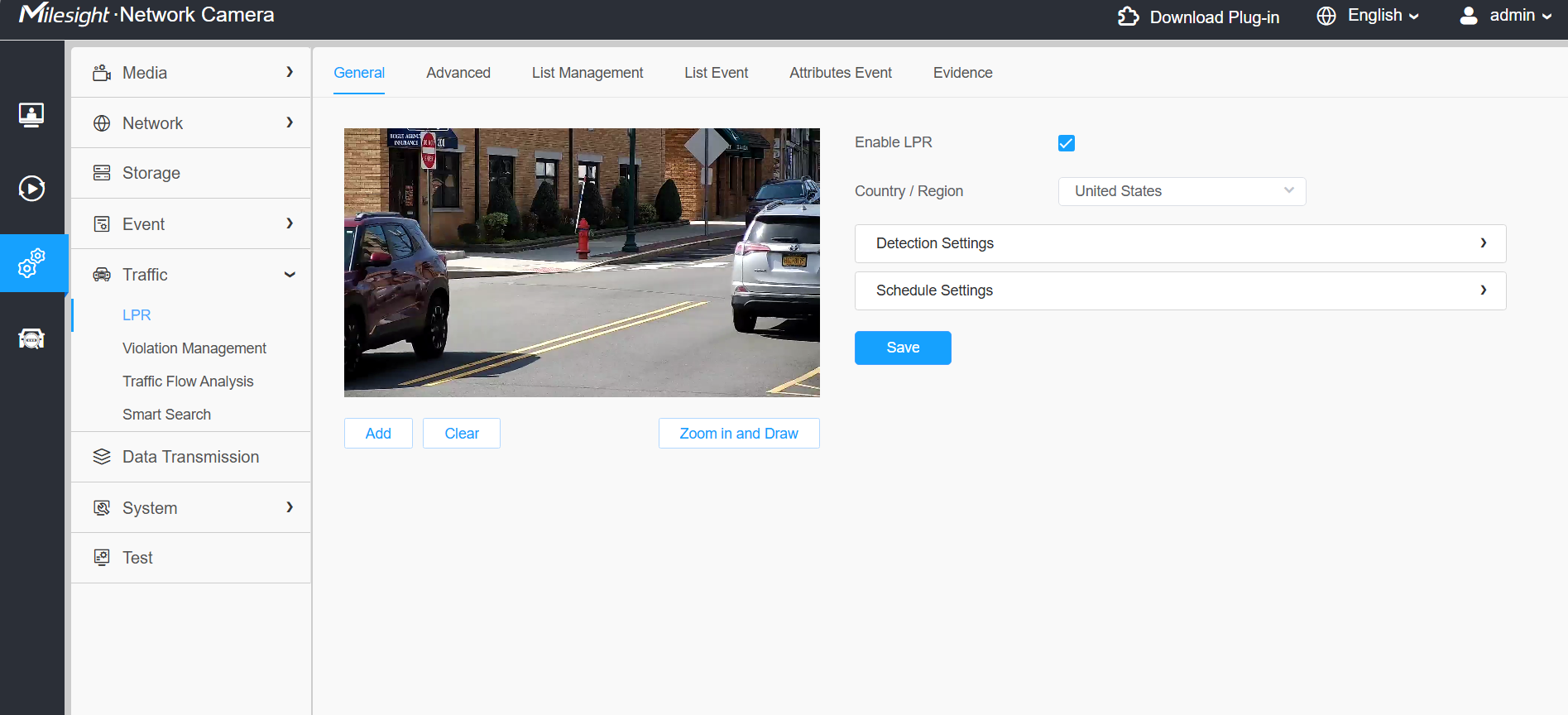Collapse the Traffic menu chevron
This screenshot has height=715, width=1568.
coord(290,275)
